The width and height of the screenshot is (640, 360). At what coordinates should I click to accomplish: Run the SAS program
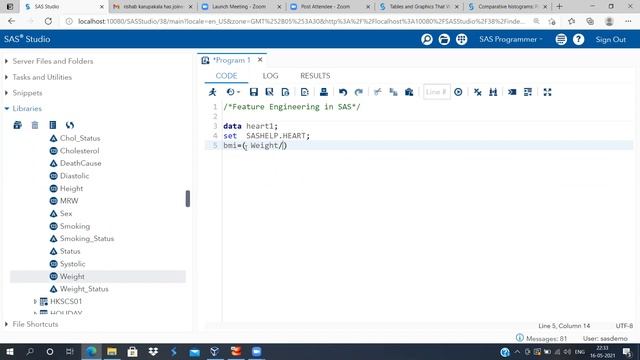click(213, 92)
